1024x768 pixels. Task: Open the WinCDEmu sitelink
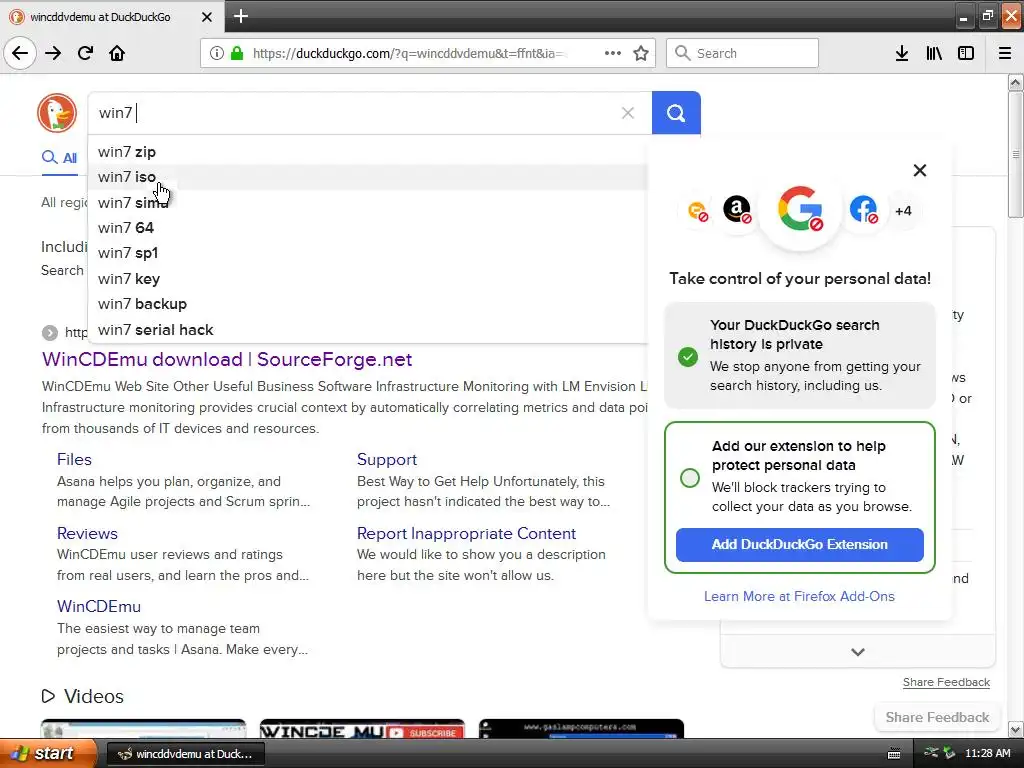(x=99, y=607)
